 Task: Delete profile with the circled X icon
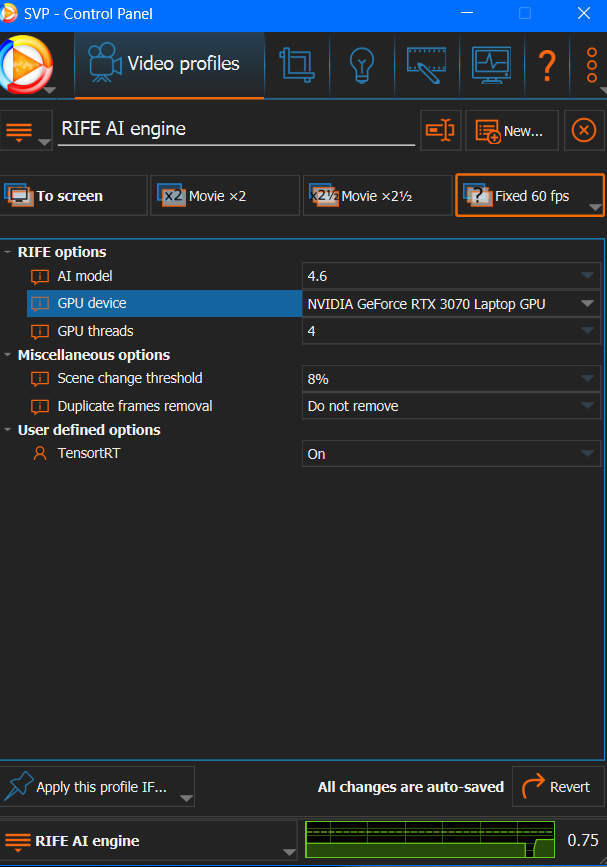583,130
